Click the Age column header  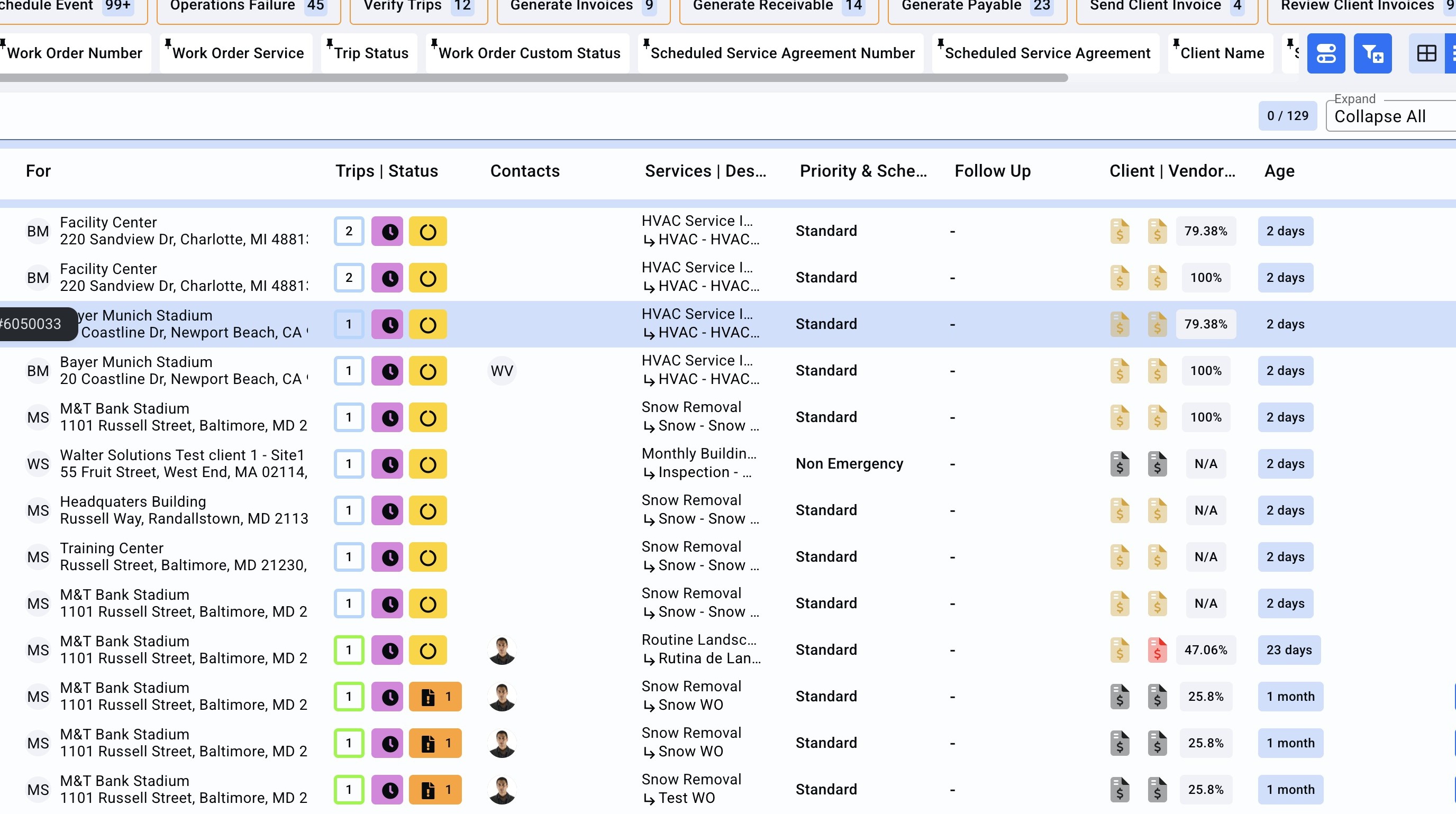point(1279,171)
